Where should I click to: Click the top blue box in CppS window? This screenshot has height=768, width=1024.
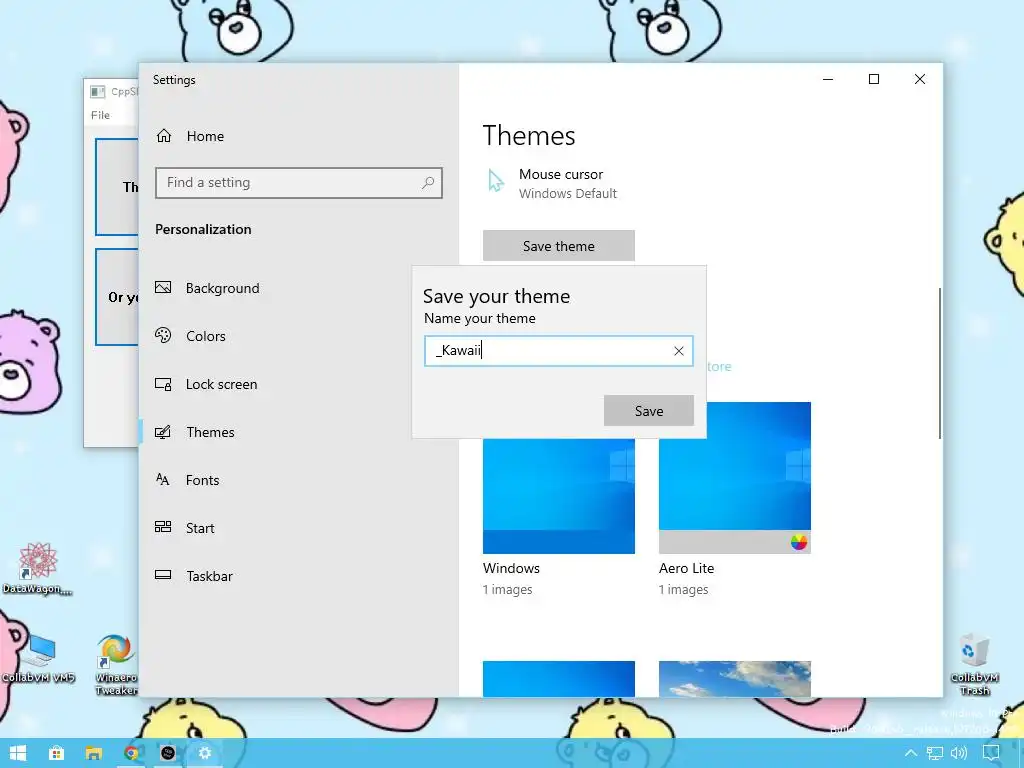(117, 187)
